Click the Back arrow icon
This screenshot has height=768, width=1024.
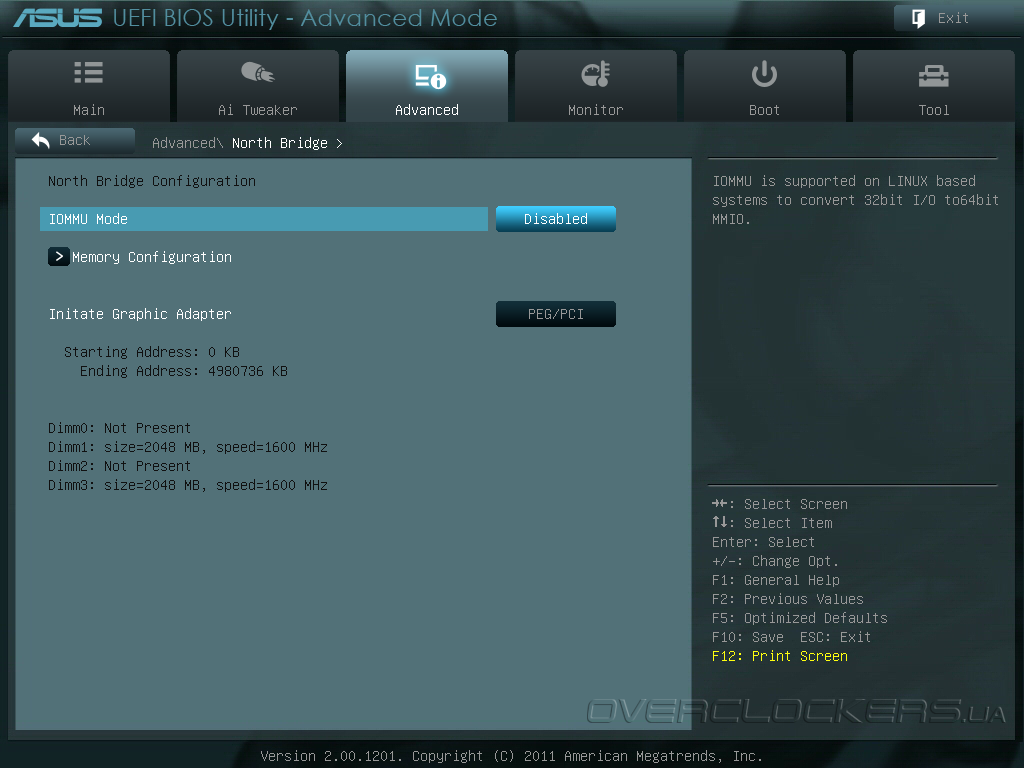click(x=40, y=140)
